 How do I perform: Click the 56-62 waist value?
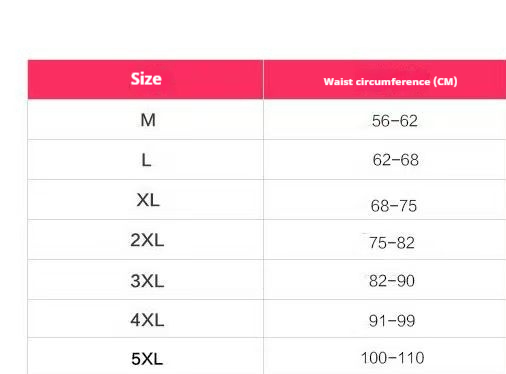point(395,121)
